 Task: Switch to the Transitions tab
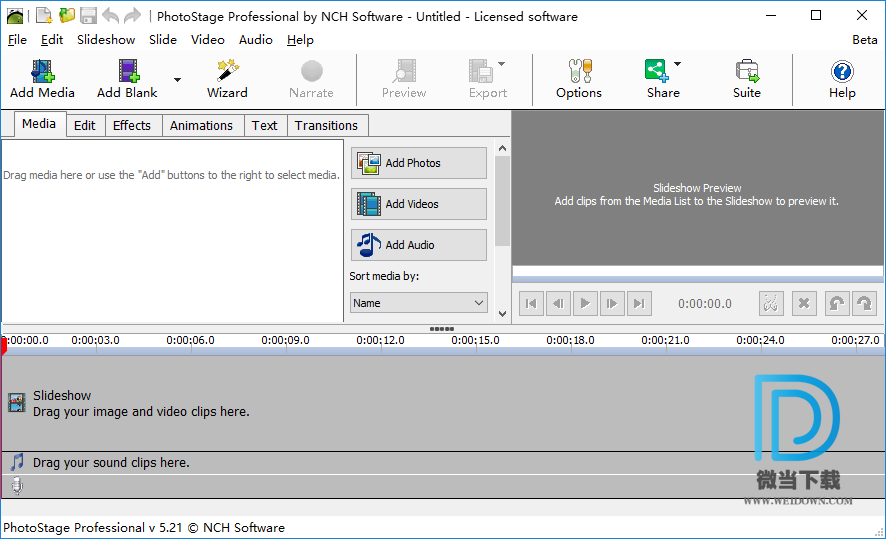[326, 126]
